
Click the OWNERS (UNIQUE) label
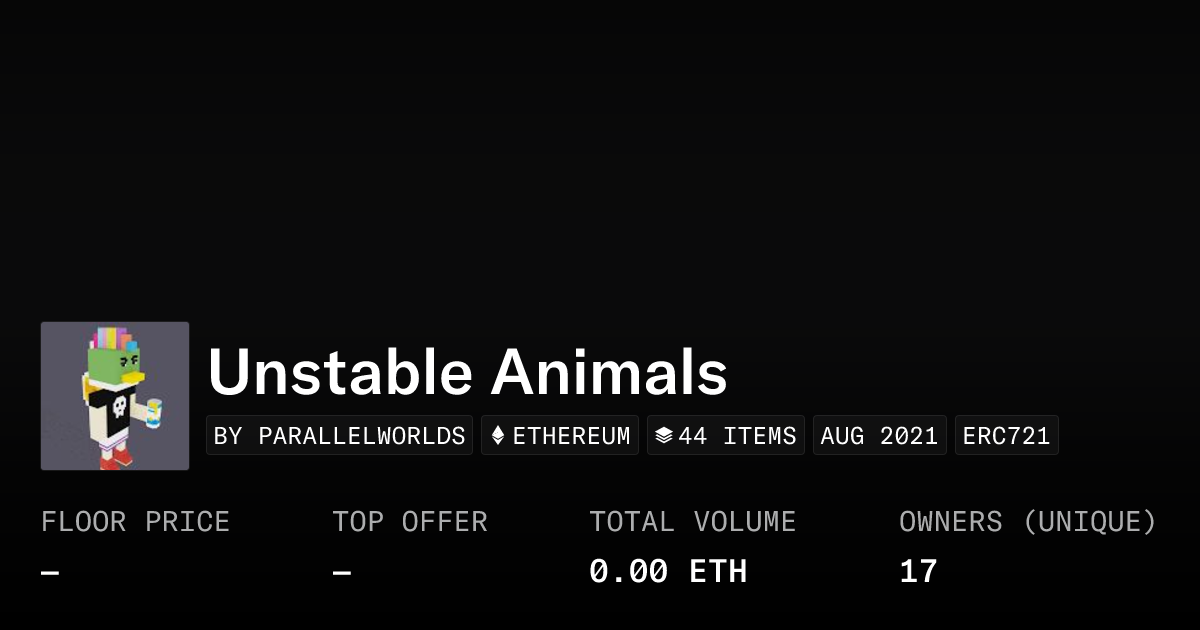(x=1027, y=522)
